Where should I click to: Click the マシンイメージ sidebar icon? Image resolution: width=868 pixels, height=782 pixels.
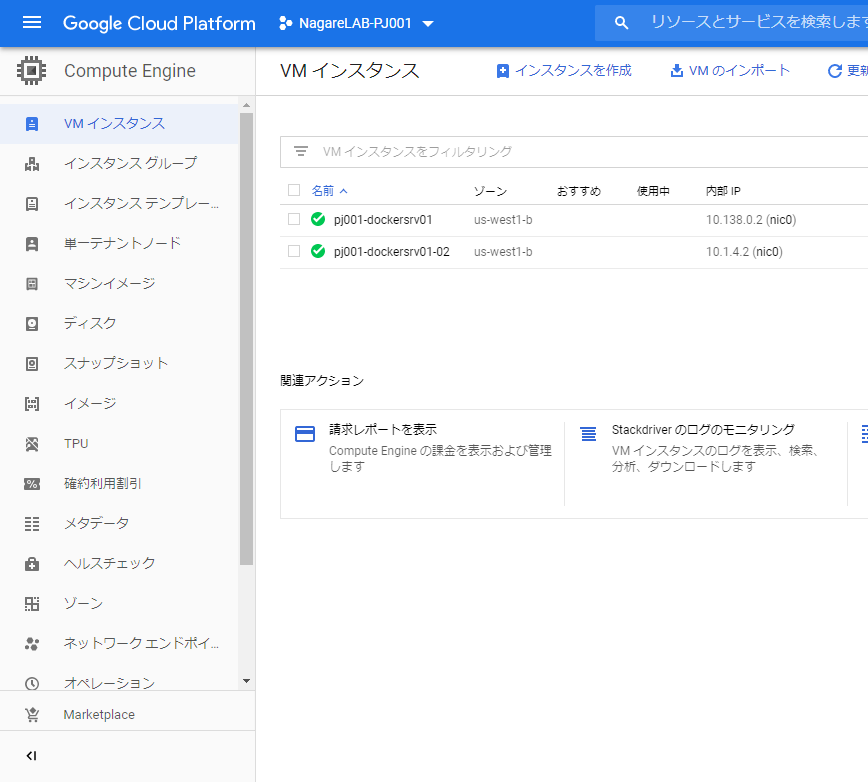[x=32, y=284]
